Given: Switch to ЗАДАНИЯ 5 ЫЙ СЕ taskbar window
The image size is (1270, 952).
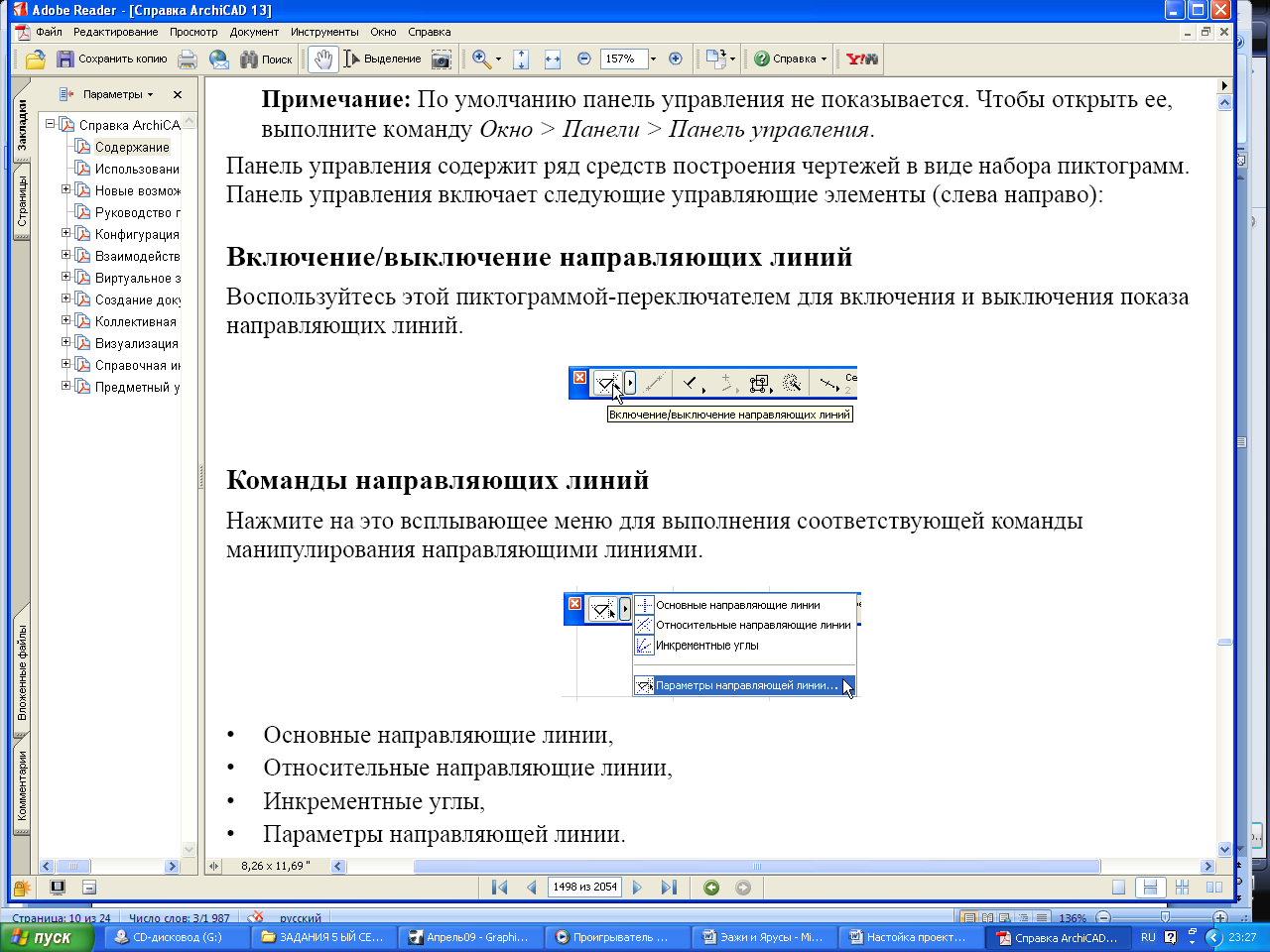Looking at the screenshot, I should pos(324,937).
